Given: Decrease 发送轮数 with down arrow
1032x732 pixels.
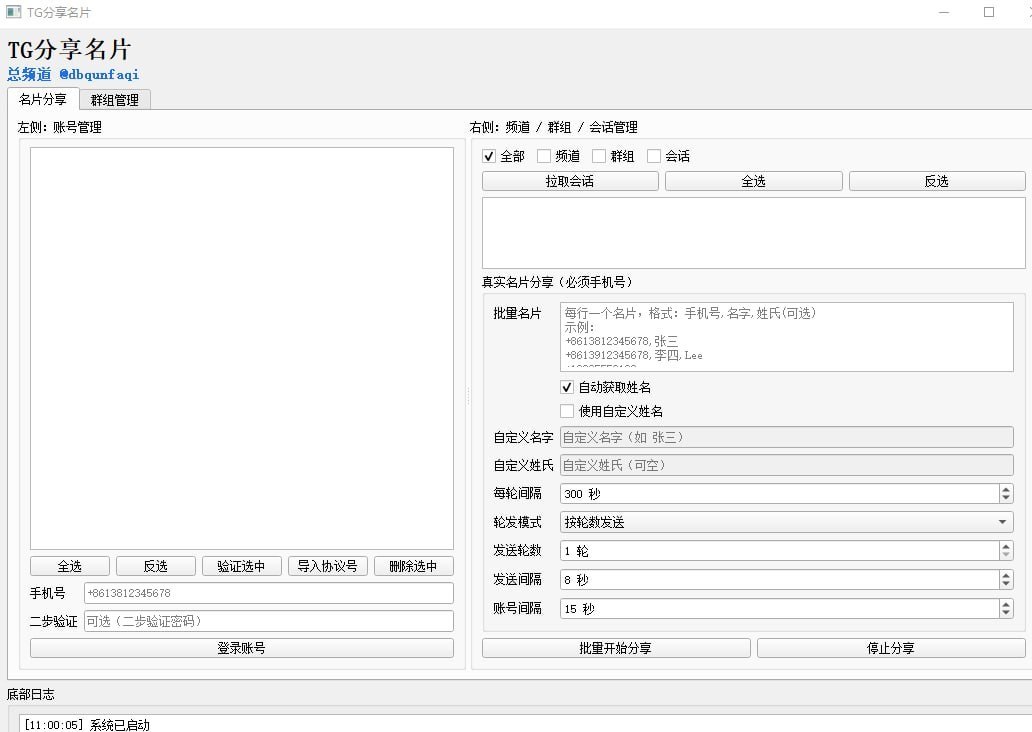Looking at the screenshot, I should pyautogui.click(x=1005, y=555).
